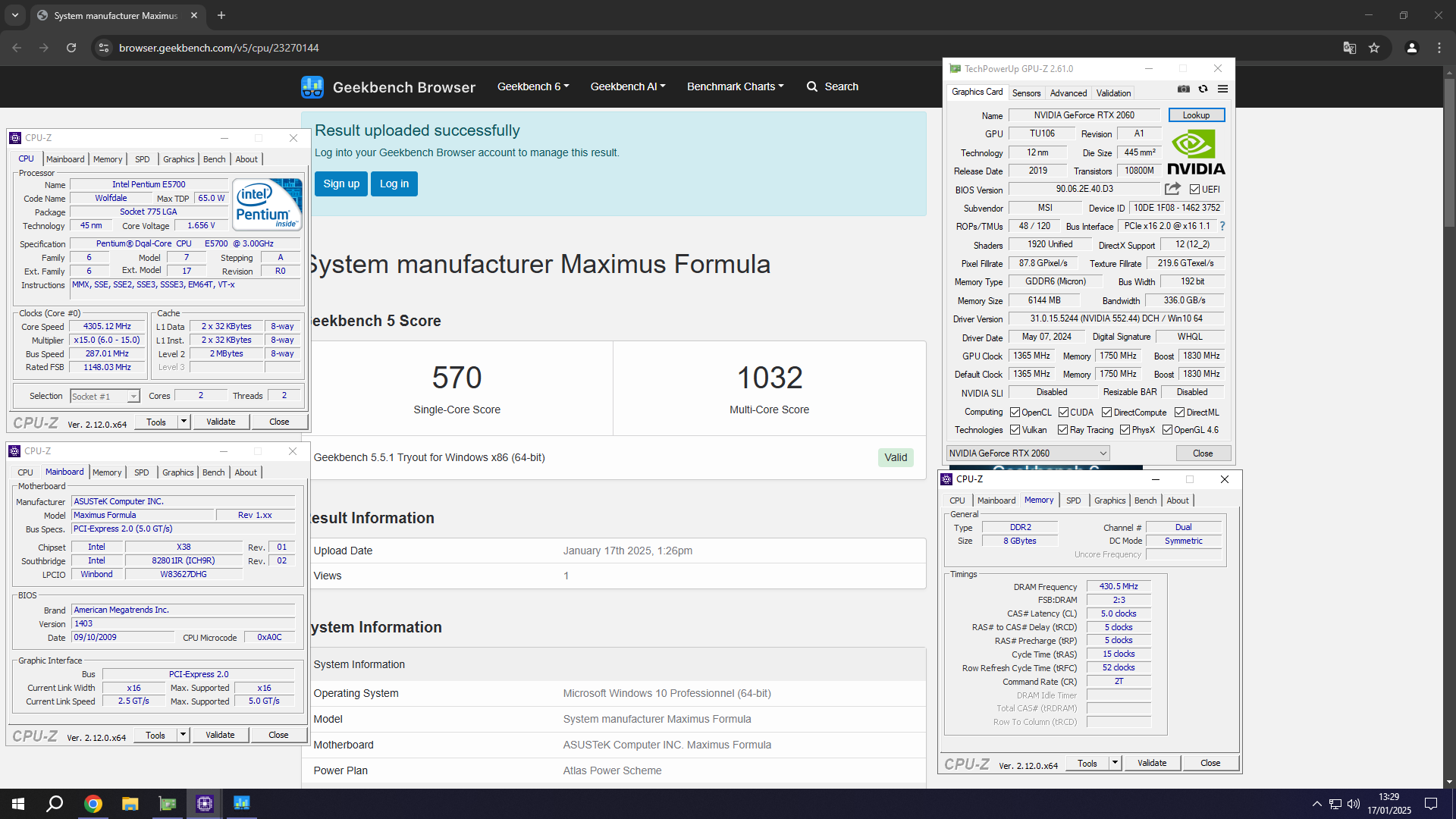Open Chrome tab search dropdown

click(x=15, y=15)
